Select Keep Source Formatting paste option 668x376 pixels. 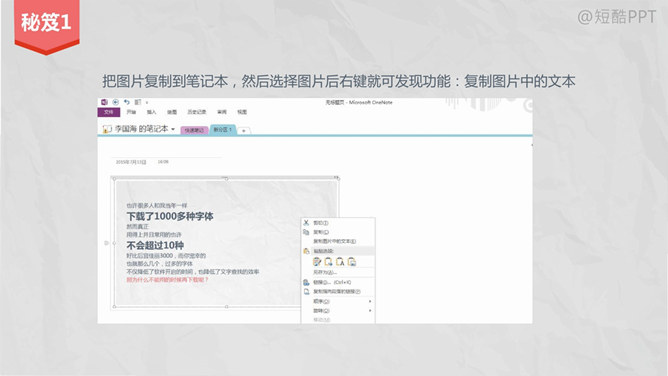(317, 262)
